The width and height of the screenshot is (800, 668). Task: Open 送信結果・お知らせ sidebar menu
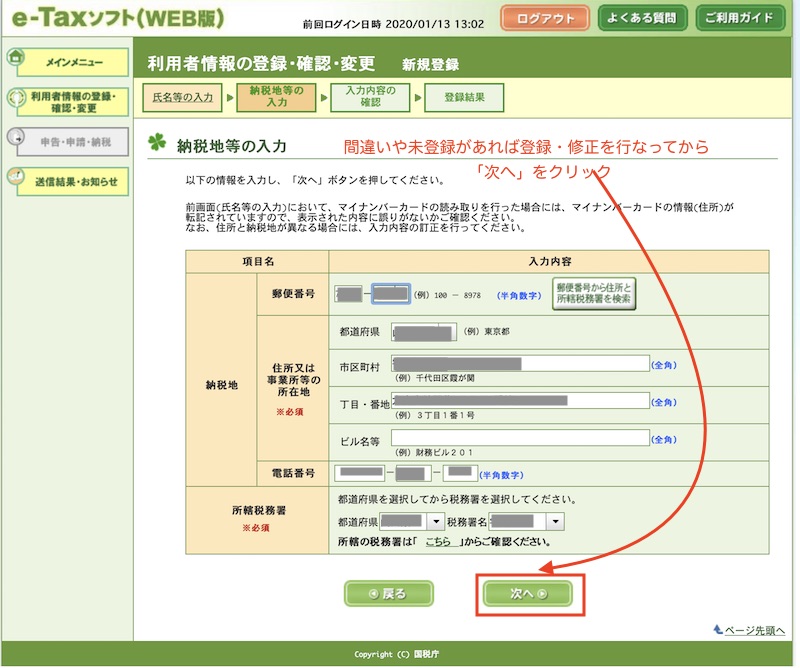(x=73, y=182)
